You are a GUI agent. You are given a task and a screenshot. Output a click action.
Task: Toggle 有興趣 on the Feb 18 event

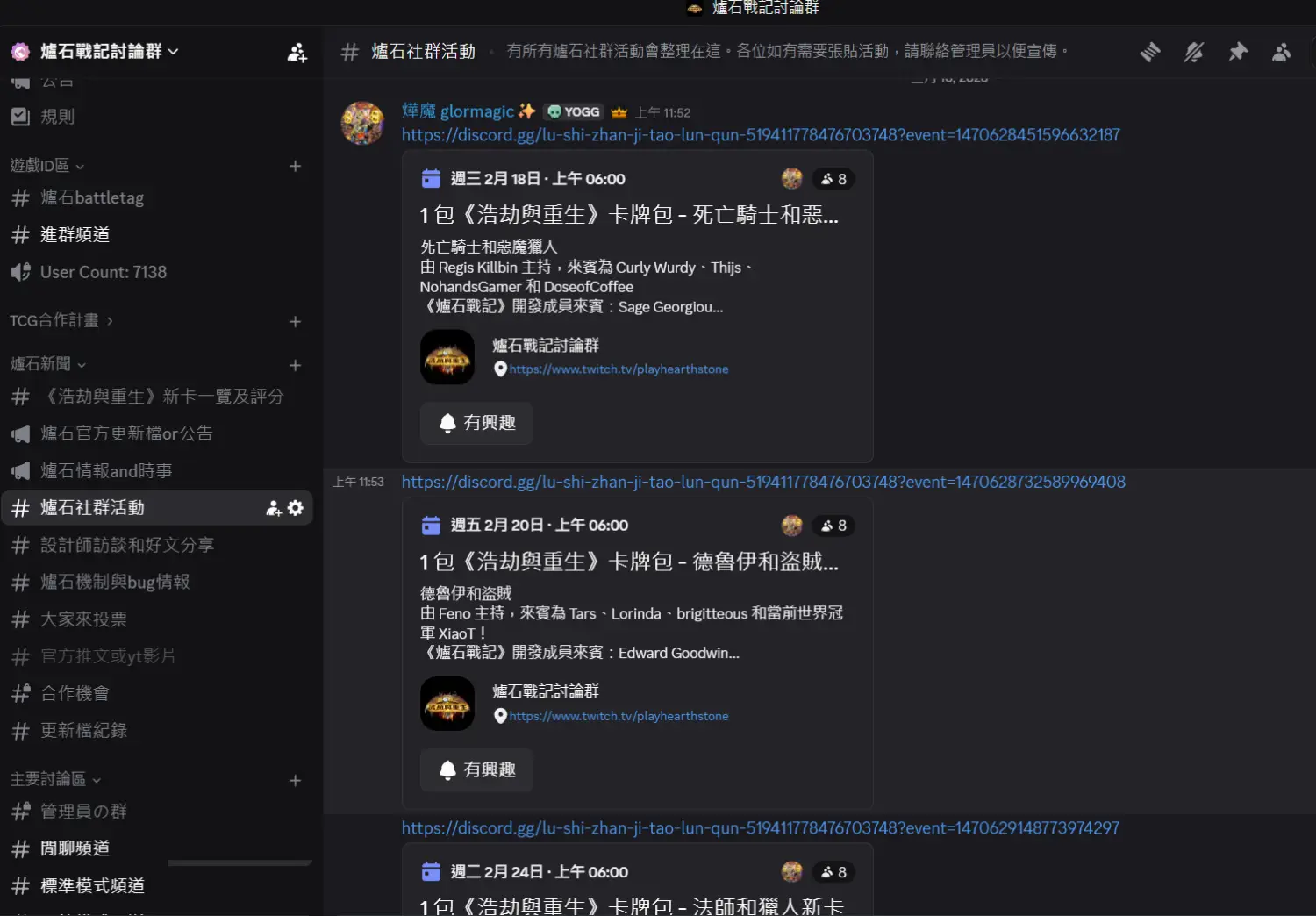pos(476,423)
